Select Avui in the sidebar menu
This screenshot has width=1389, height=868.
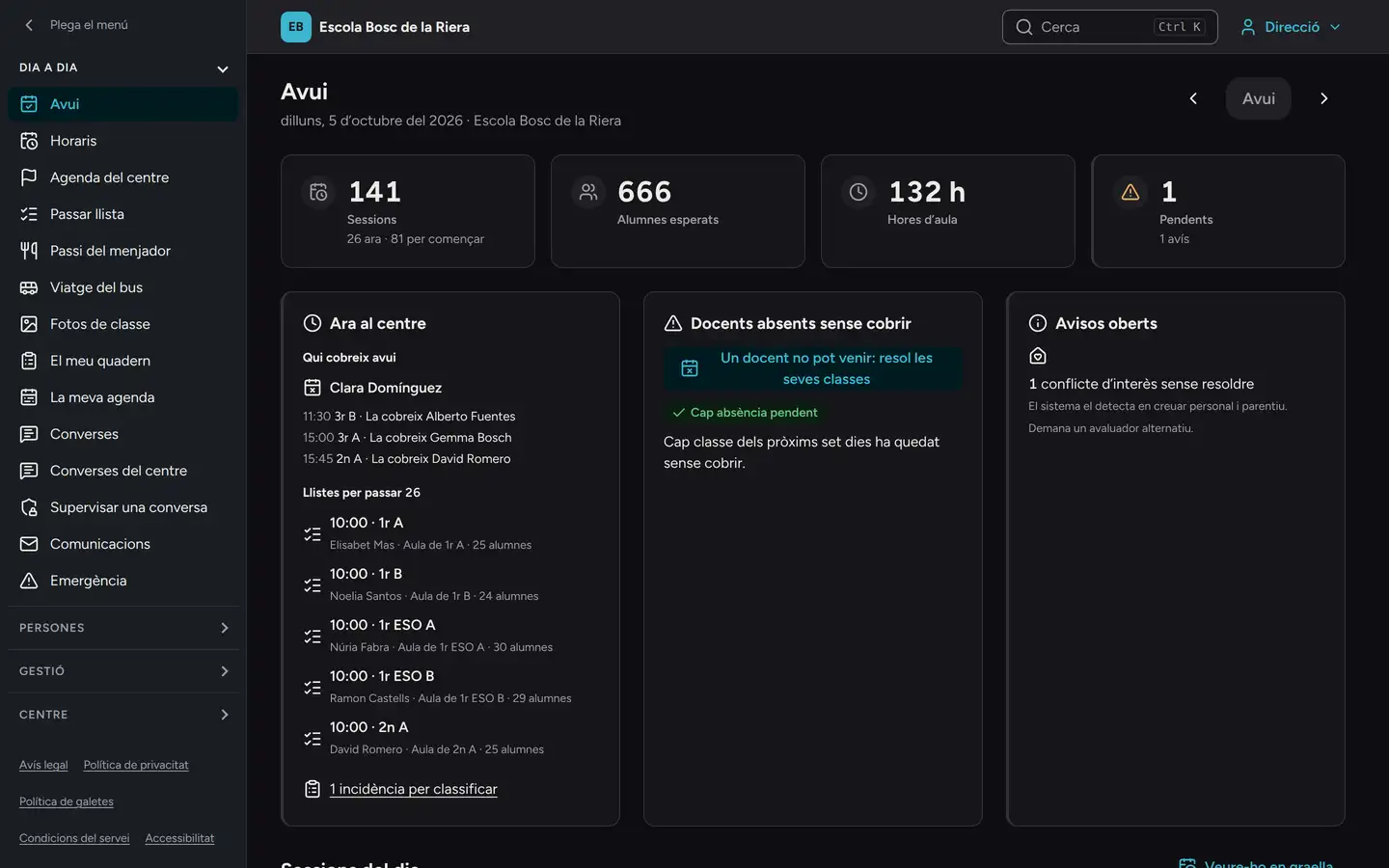123,104
